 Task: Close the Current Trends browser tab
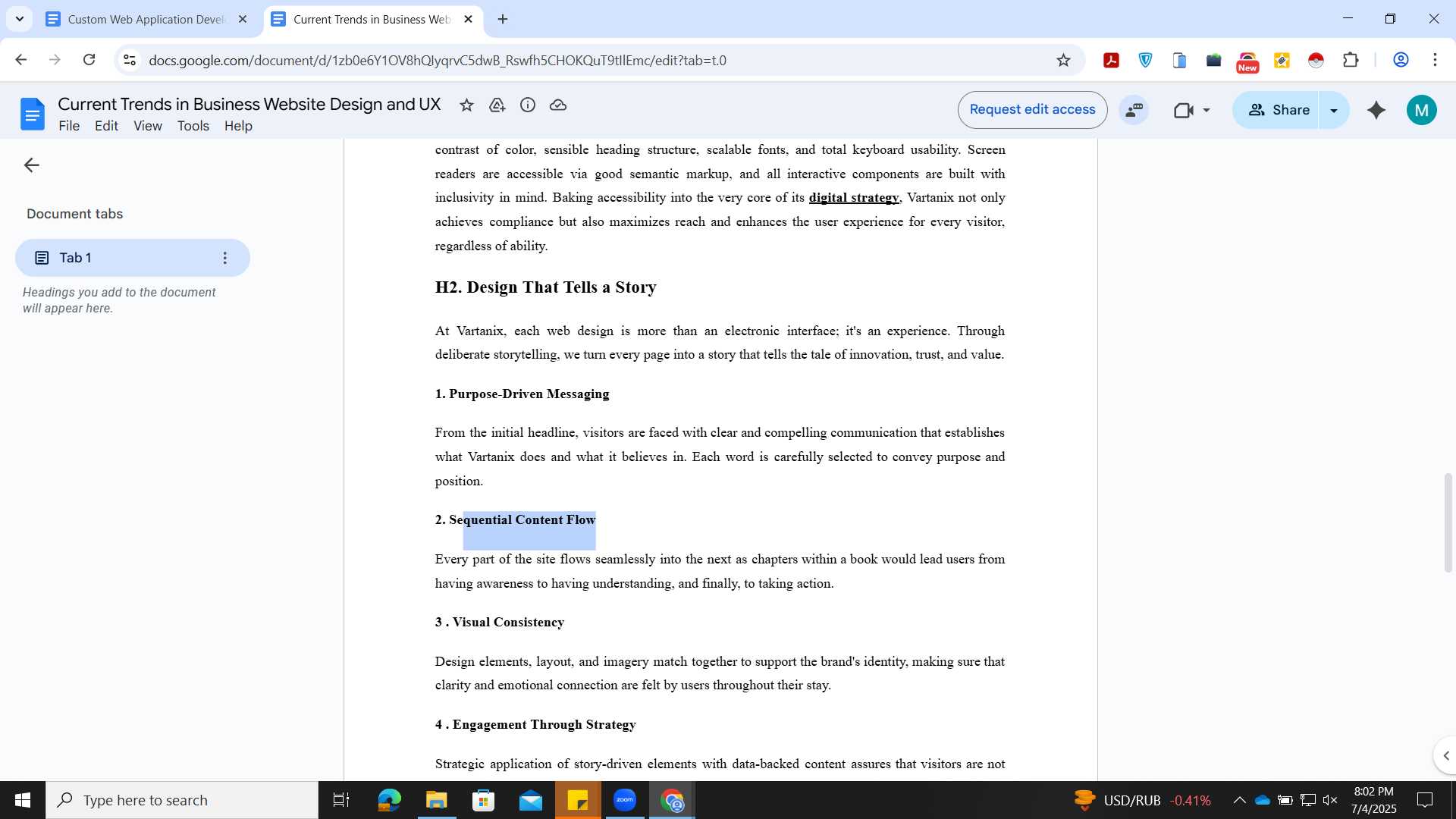point(468,19)
